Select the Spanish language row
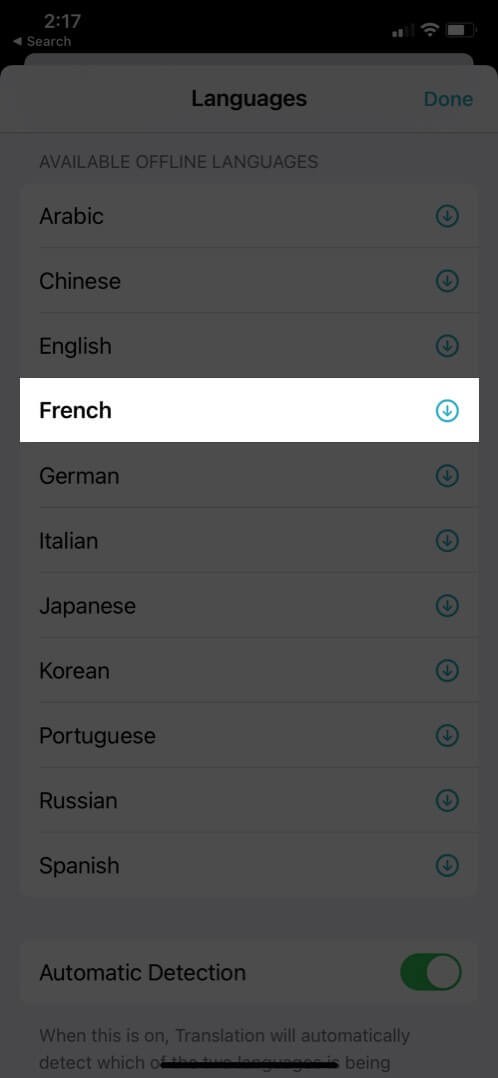This screenshot has height=1078, width=498. click(249, 865)
